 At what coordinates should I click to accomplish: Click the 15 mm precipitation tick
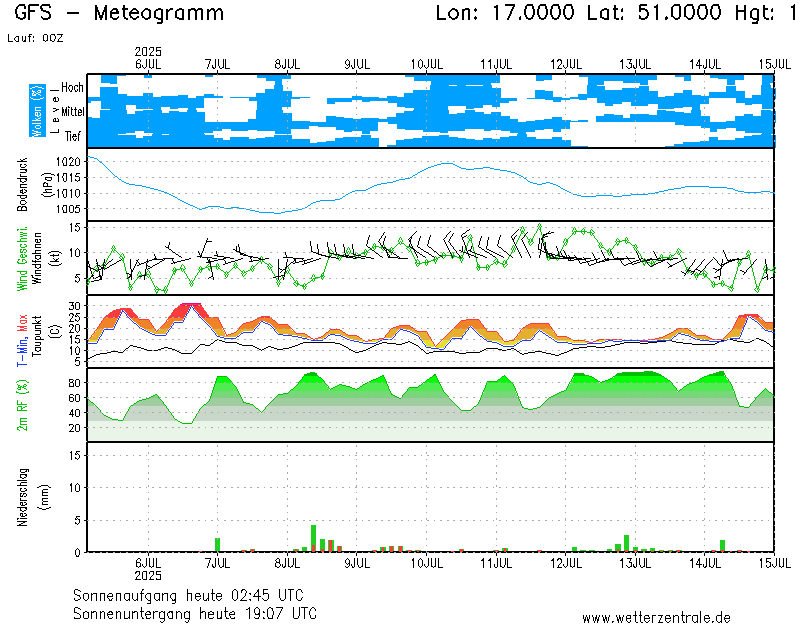click(75, 455)
